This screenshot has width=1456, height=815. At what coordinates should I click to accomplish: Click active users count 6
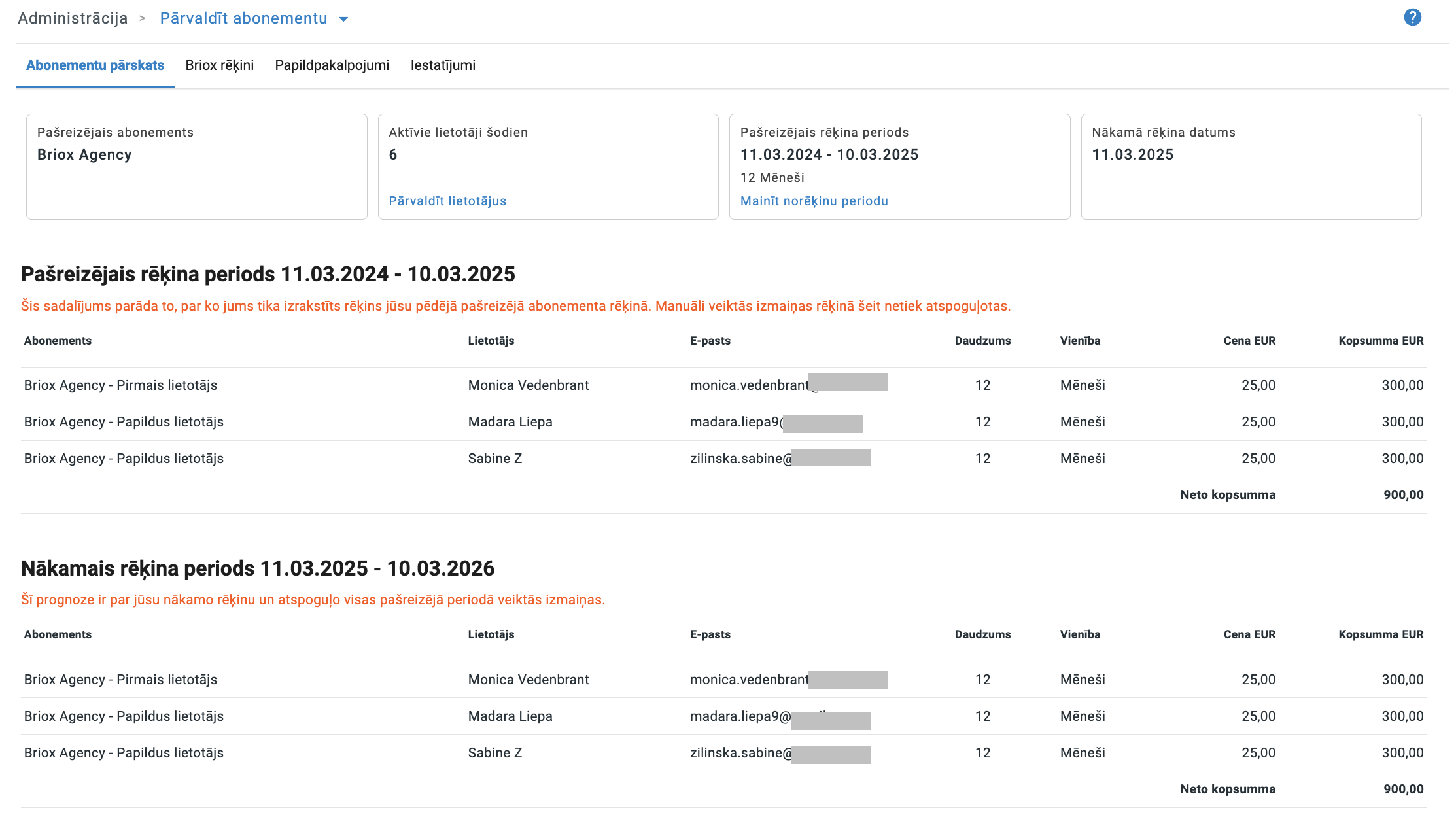coord(392,155)
